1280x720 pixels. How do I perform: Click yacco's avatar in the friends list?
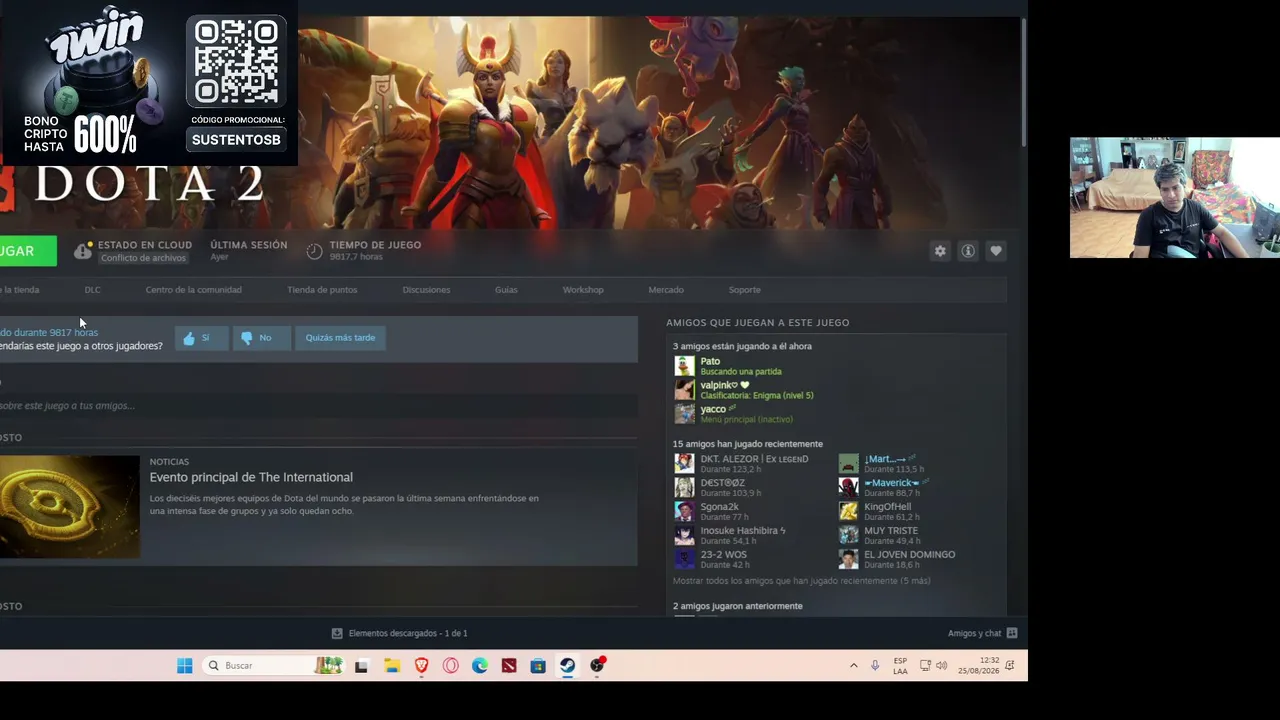pyautogui.click(x=684, y=414)
